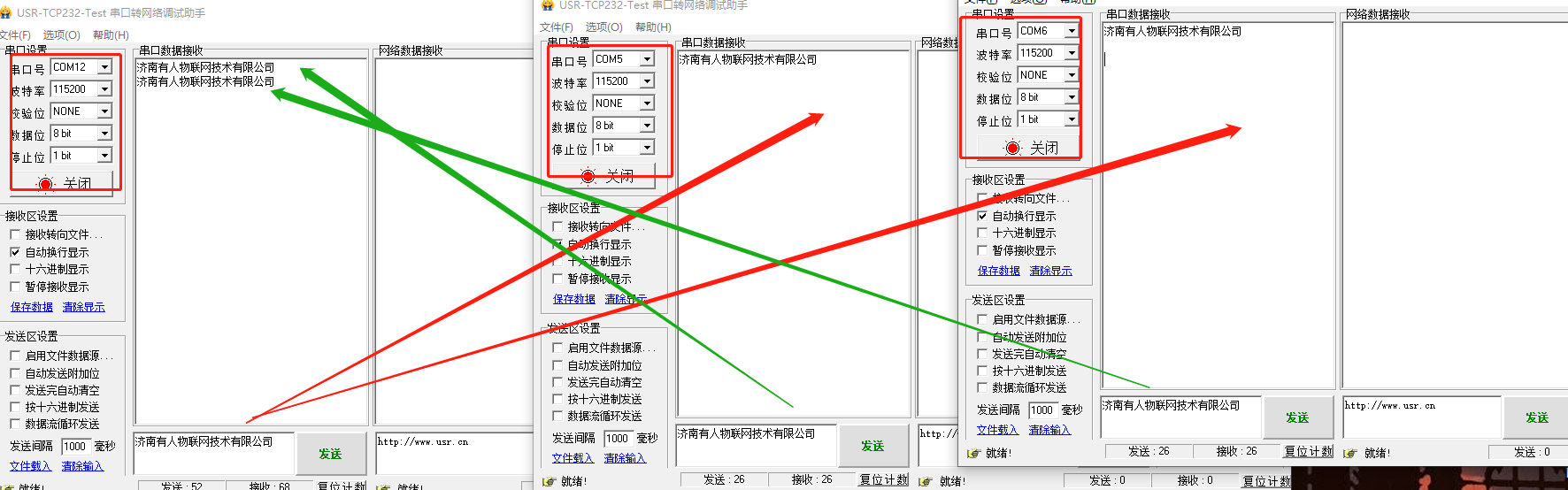
Task: Check 按十六进制发送 in the COM5 window
Action: coord(557,399)
